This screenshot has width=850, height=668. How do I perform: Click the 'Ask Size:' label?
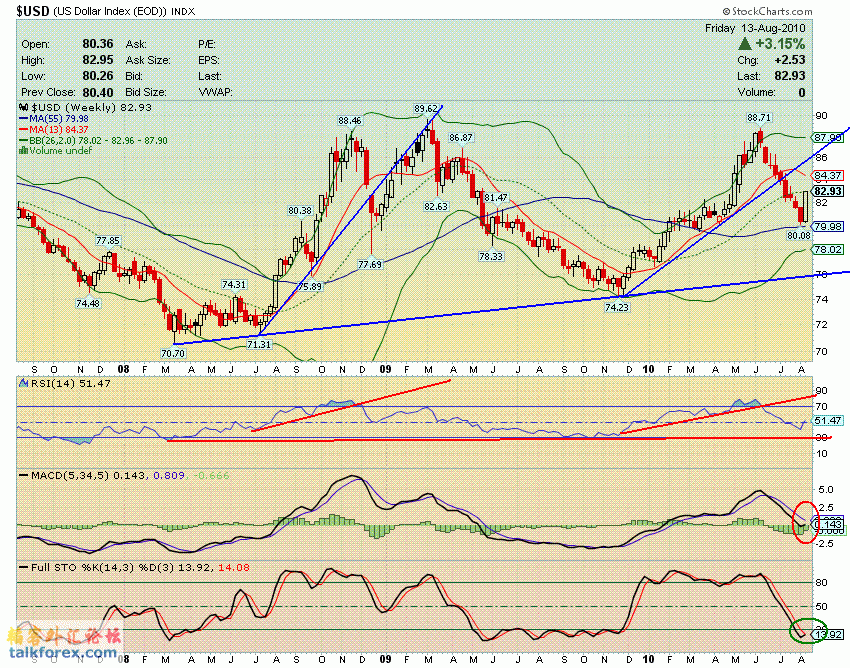[x=148, y=60]
